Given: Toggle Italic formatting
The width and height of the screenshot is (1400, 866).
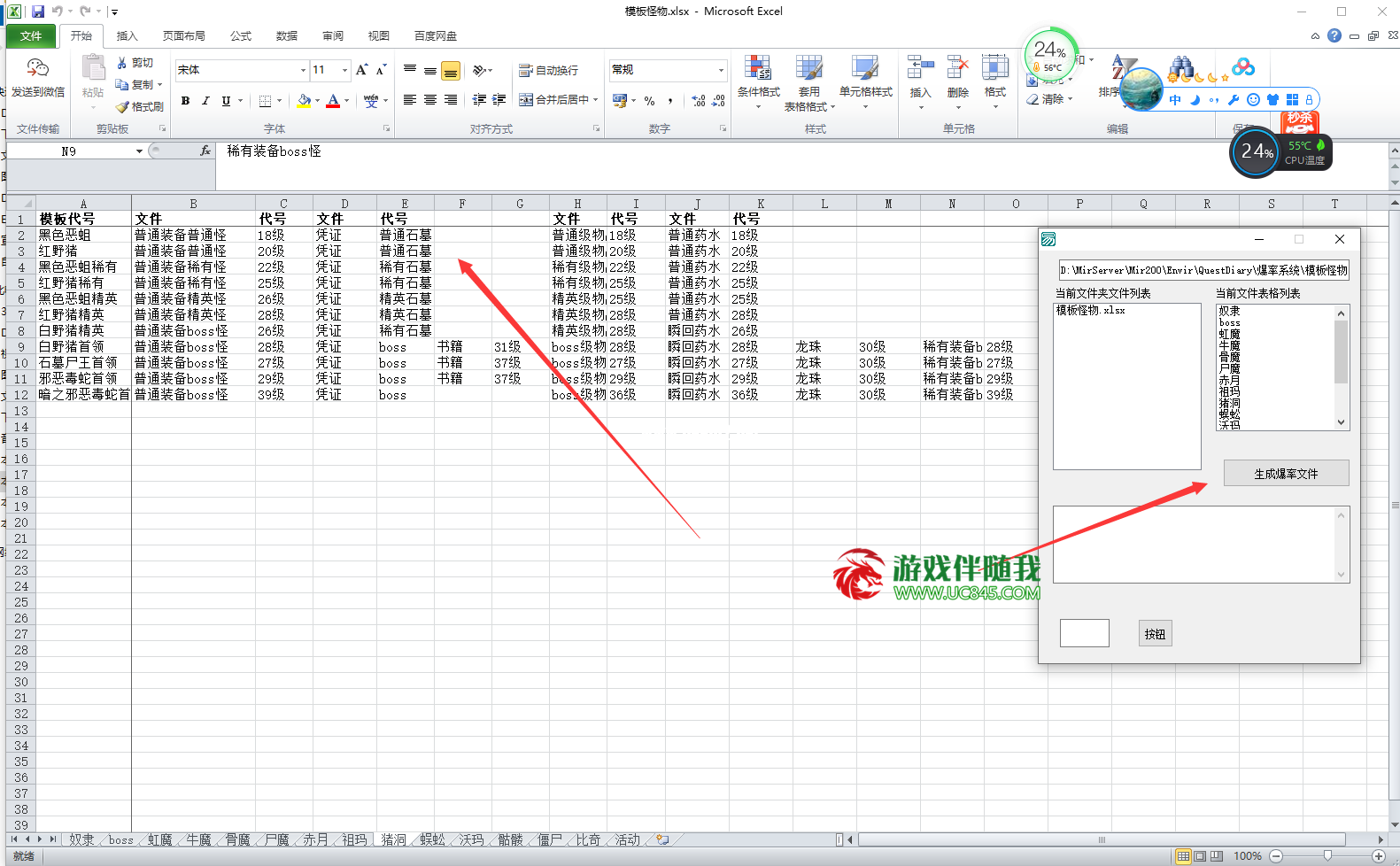Looking at the screenshot, I should coord(205,101).
